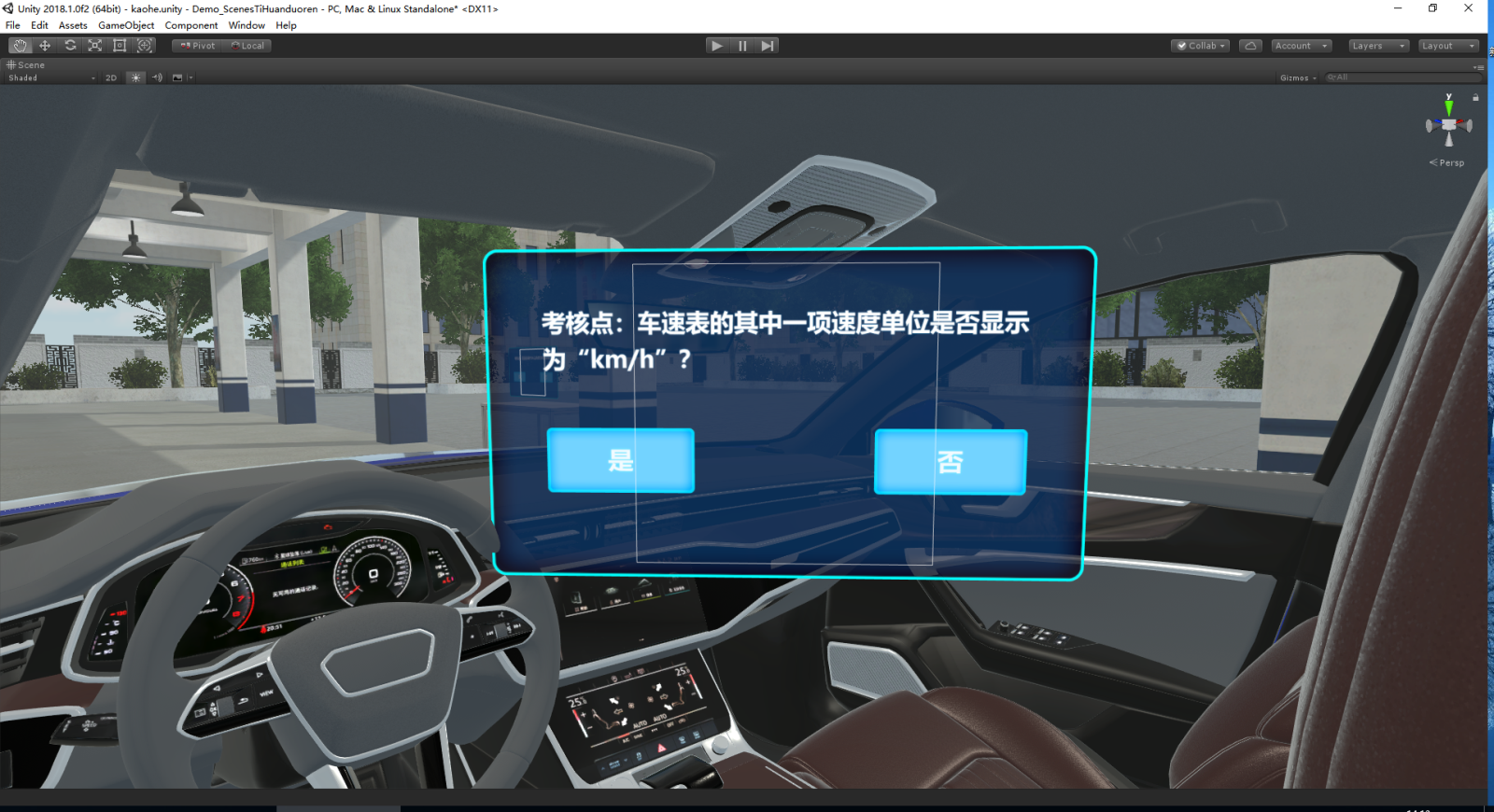This screenshot has height=812, width=1494.
Task: Select the Rotate tool
Action: point(70,46)
